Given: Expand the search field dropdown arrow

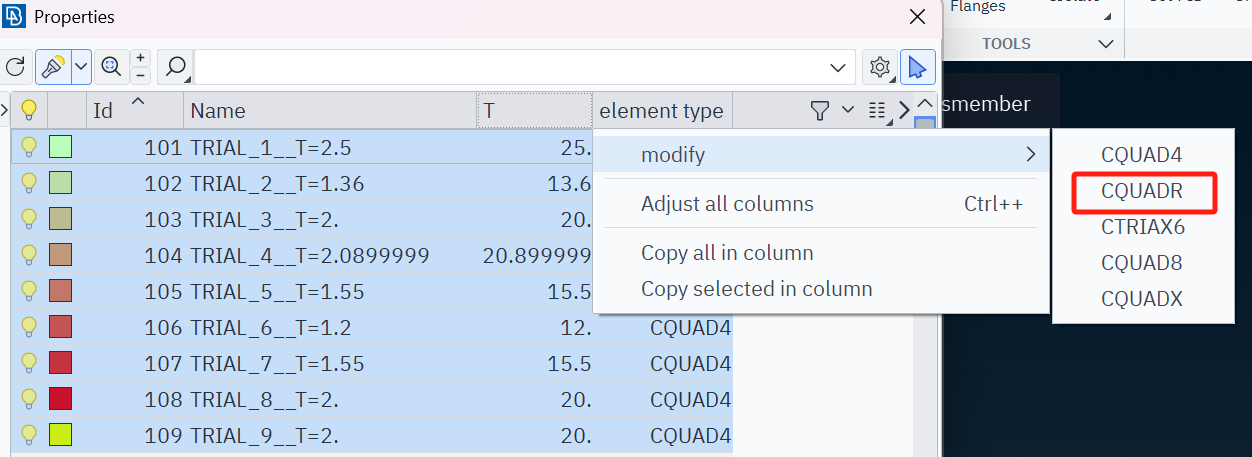Looking at the screenshot, I should (x=839, y=67).
